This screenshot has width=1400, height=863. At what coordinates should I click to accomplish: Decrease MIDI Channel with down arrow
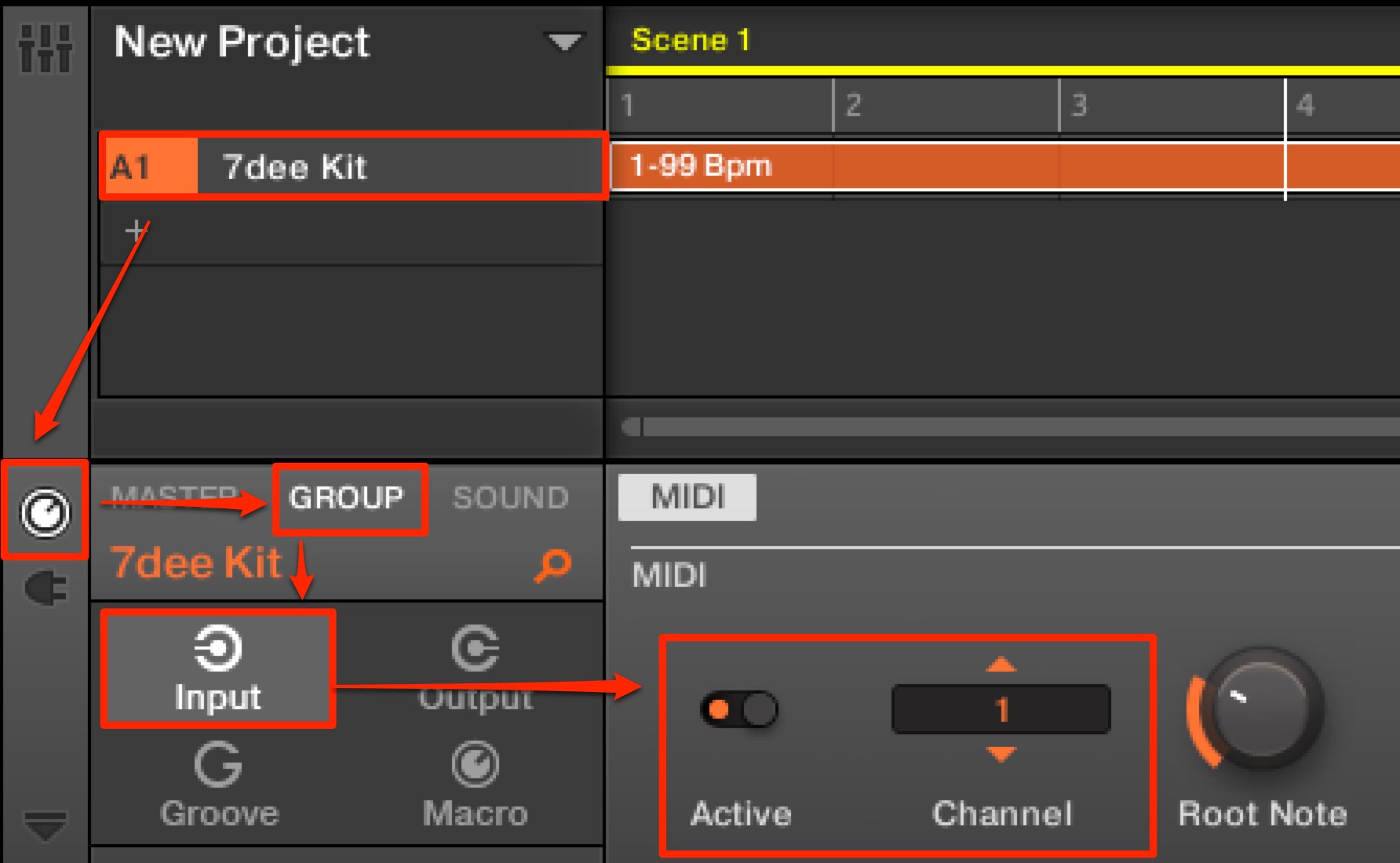pos(1001,754)
